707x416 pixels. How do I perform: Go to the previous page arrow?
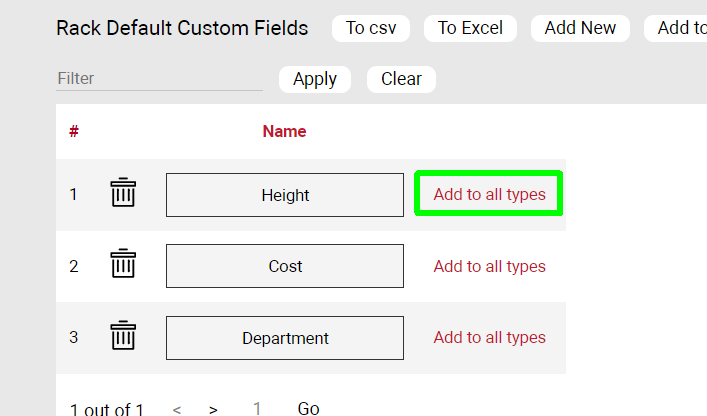177,409
